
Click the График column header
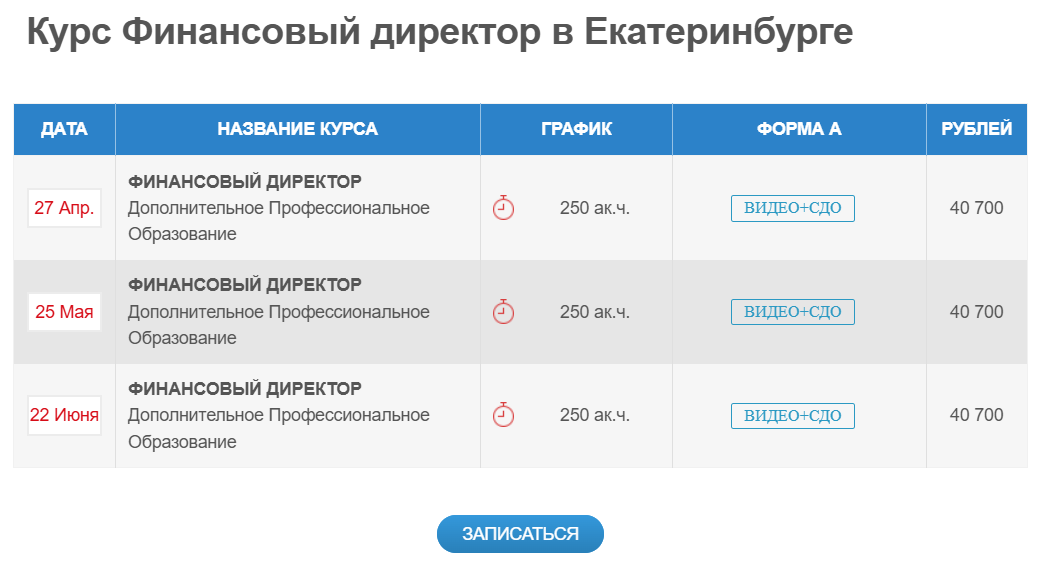(x=576, y=129)
